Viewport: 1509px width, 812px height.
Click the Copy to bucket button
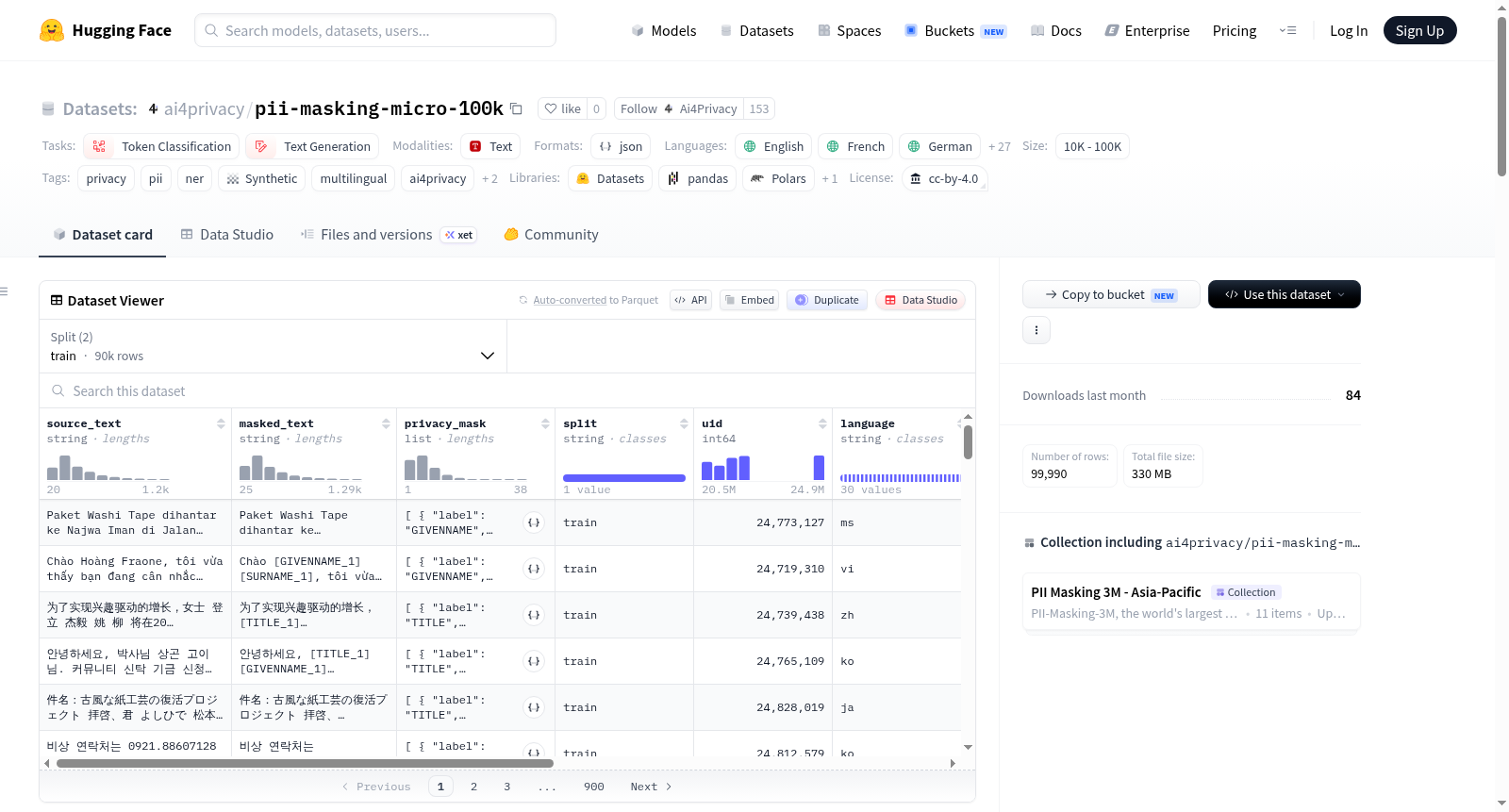click(x=1111, y=294)
